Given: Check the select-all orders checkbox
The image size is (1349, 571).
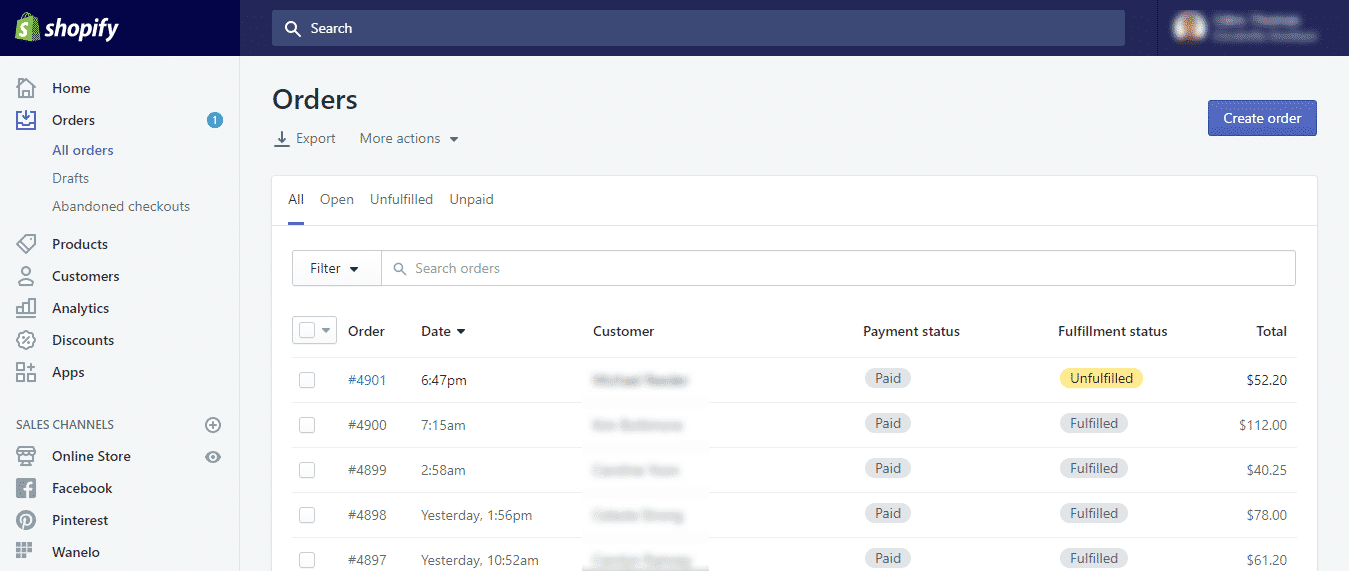Looking at the screenshot, I should click(x=307, y=330).
